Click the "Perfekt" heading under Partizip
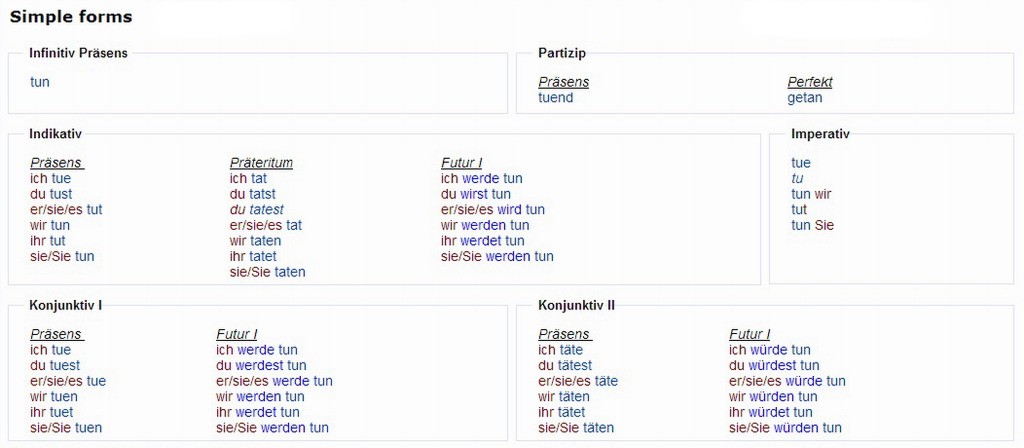Viewport: 1024px width, 448px height. point(810,82)
